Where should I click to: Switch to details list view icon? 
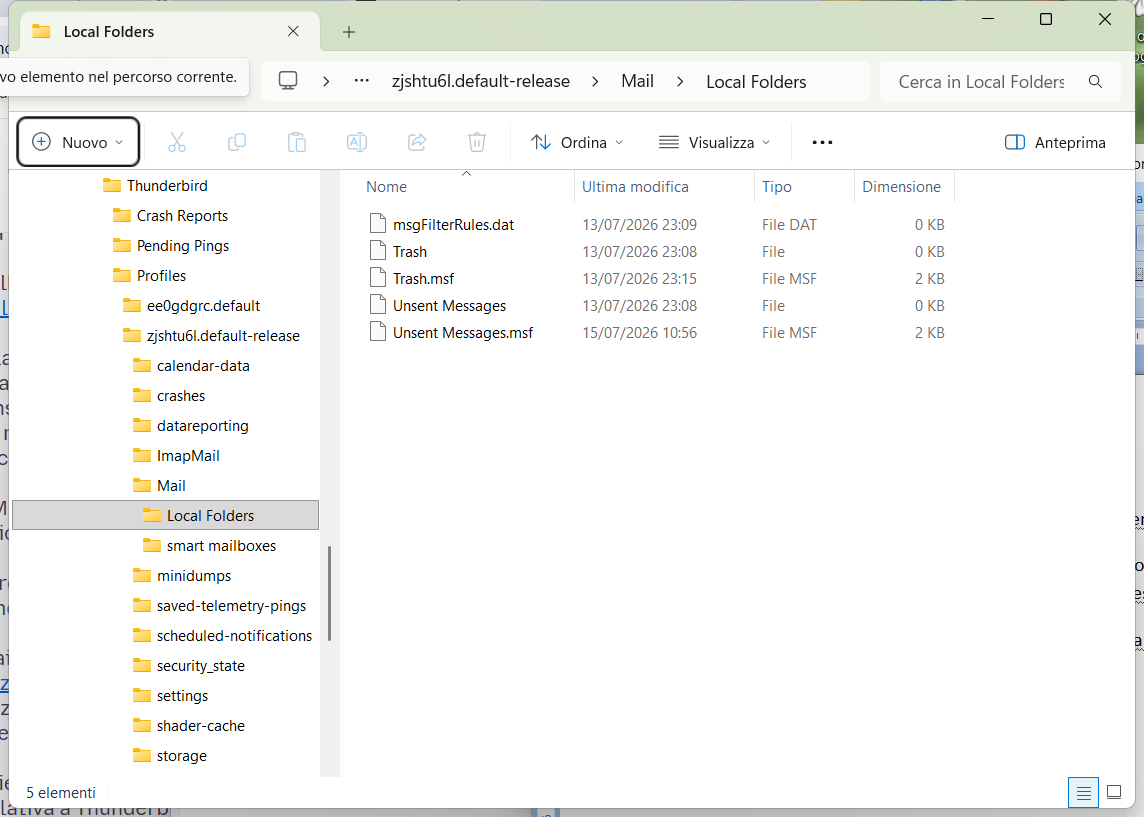[1083, 792]
